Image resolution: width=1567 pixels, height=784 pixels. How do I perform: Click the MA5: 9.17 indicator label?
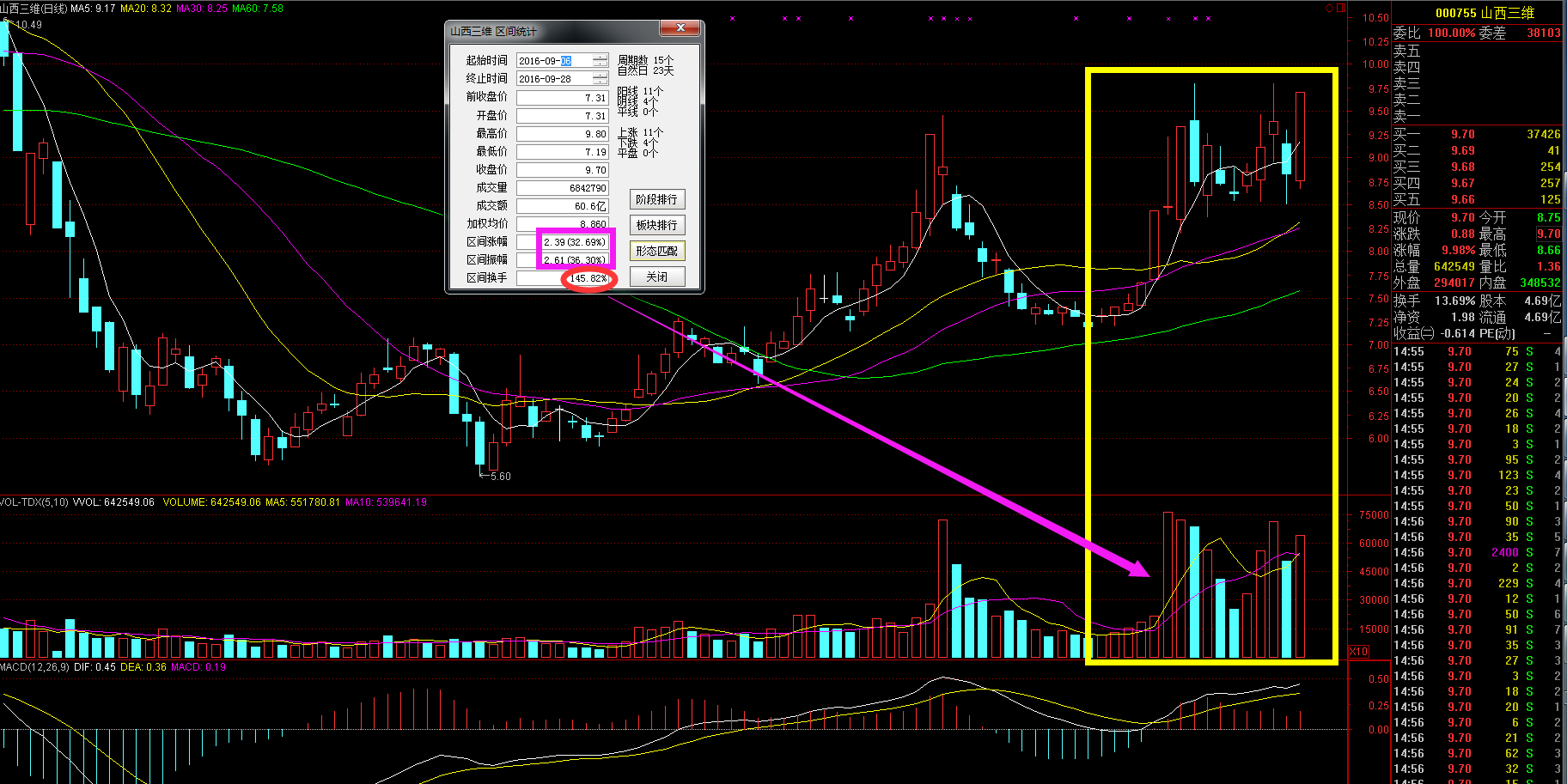coord(93,8)
